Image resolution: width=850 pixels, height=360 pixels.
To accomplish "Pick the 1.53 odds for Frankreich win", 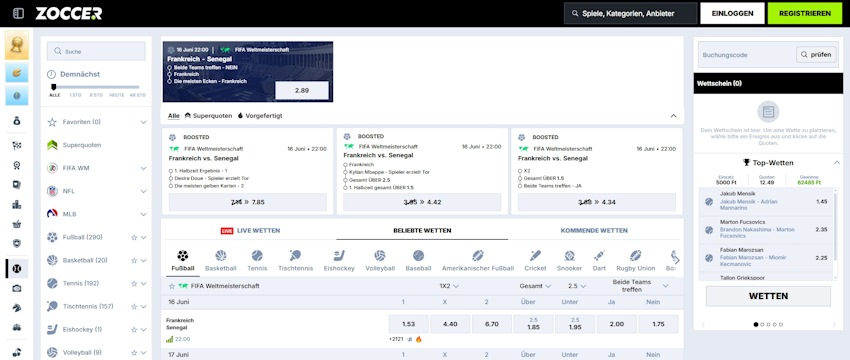I will [x=408, y=324].
